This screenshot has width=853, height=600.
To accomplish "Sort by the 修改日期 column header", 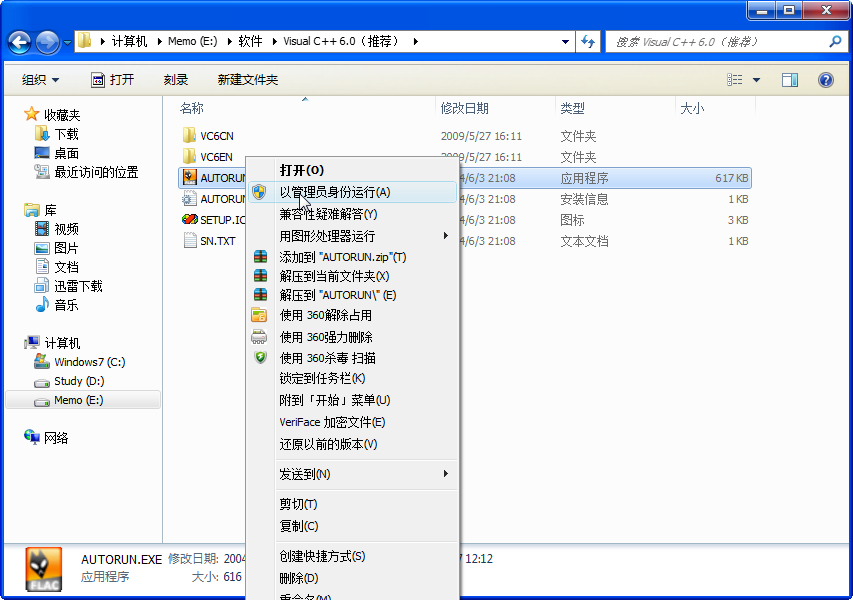I will (x=495, y=108).
